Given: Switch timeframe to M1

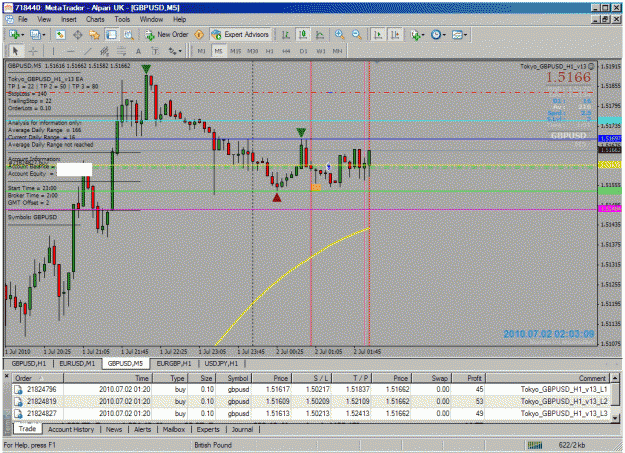Looking at the screenshot, I should [201, 51].
